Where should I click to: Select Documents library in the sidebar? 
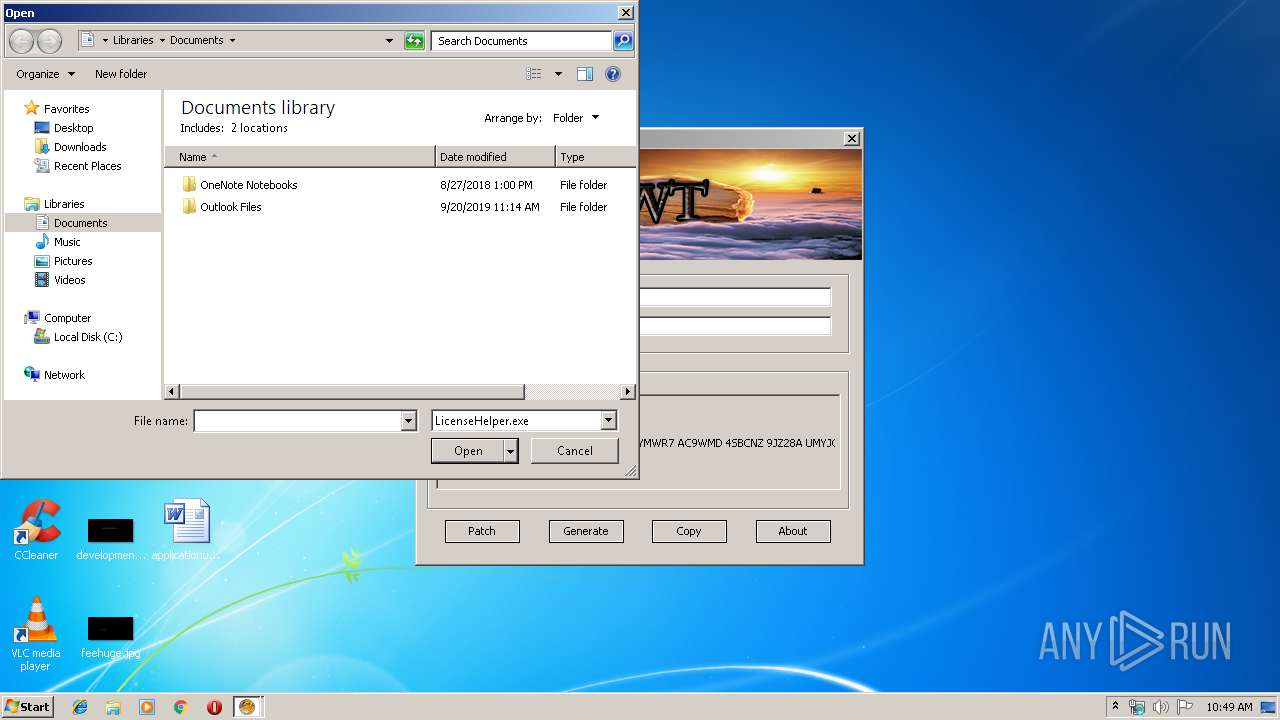pyautogui.click(x=80, y=223)
